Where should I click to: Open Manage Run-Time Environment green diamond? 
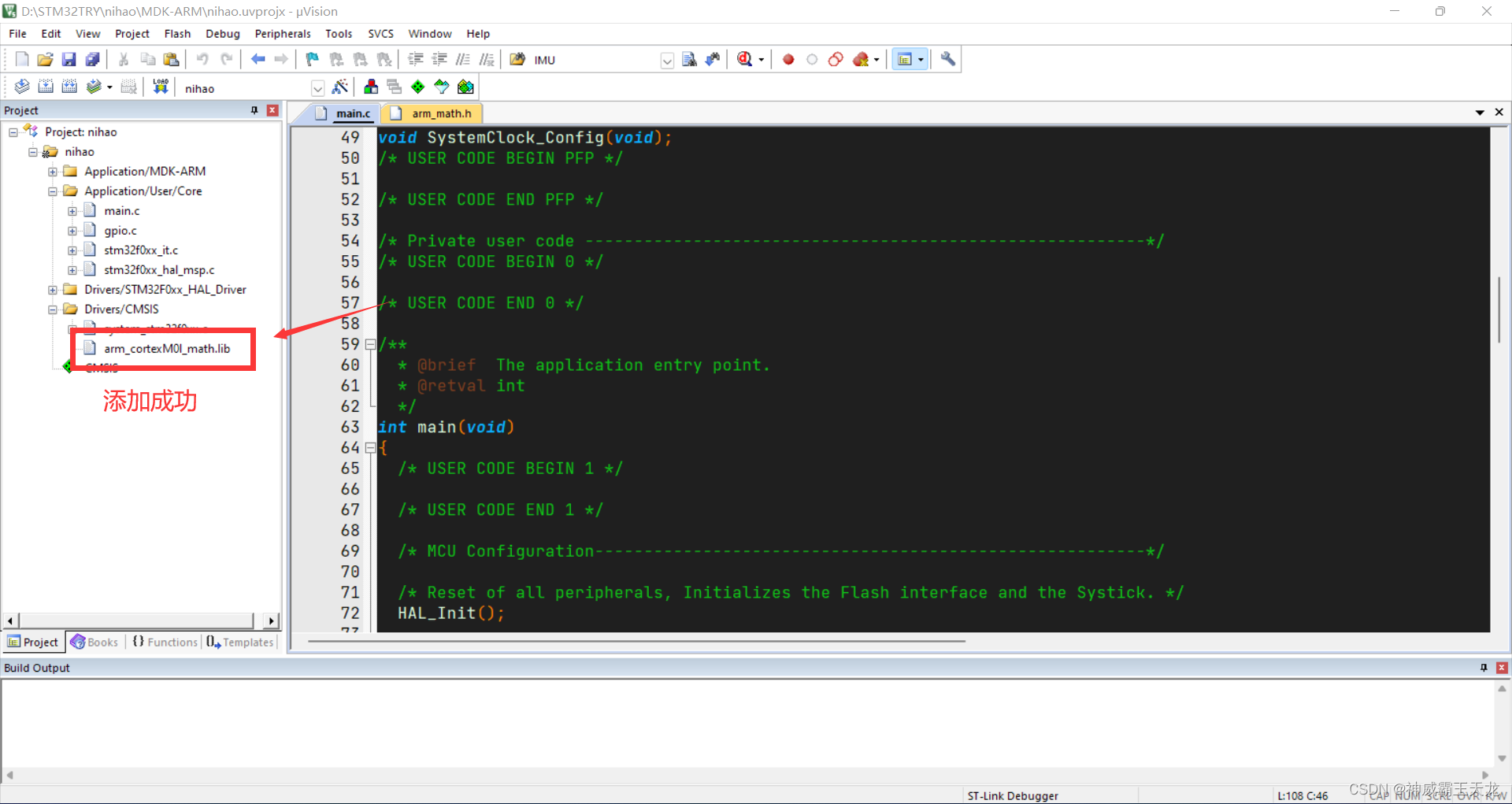(x=418, y=87)
